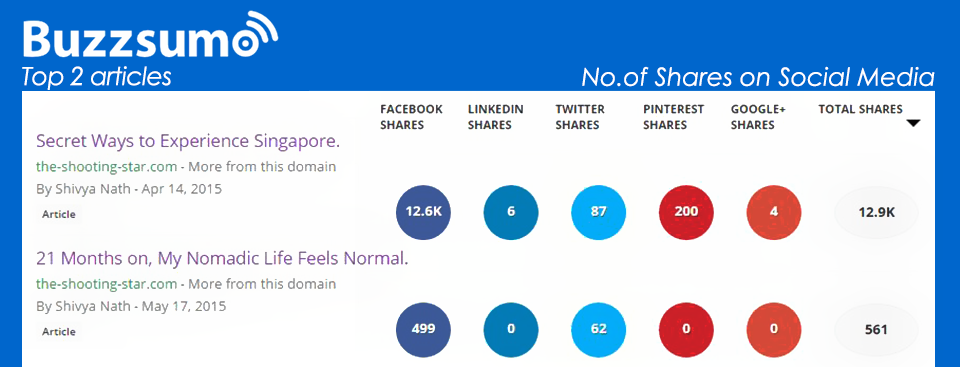This screenshot has height=367, width=960.
Task: Sort by Facebook Shares column header
Action: 411,117
